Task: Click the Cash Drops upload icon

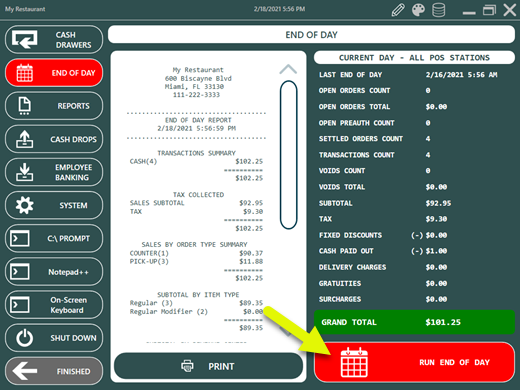Action: [24, 139]
